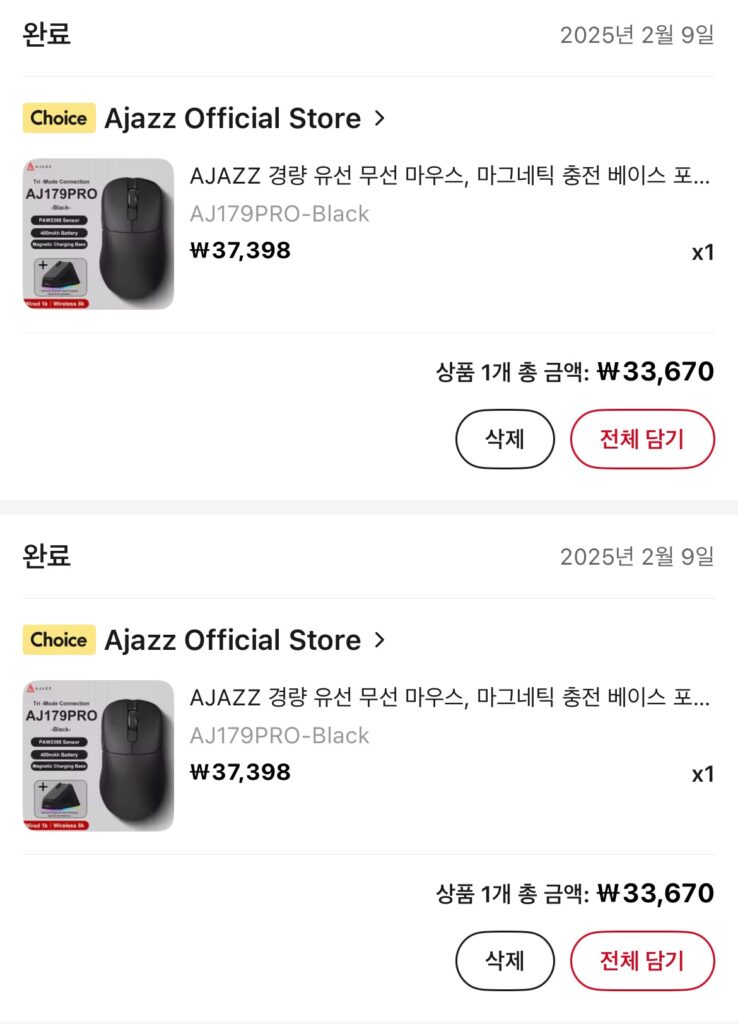Click the AJ179PRO-Black variant text in the first order
This screenshot has width=738, height=1024.
(279, 214)
